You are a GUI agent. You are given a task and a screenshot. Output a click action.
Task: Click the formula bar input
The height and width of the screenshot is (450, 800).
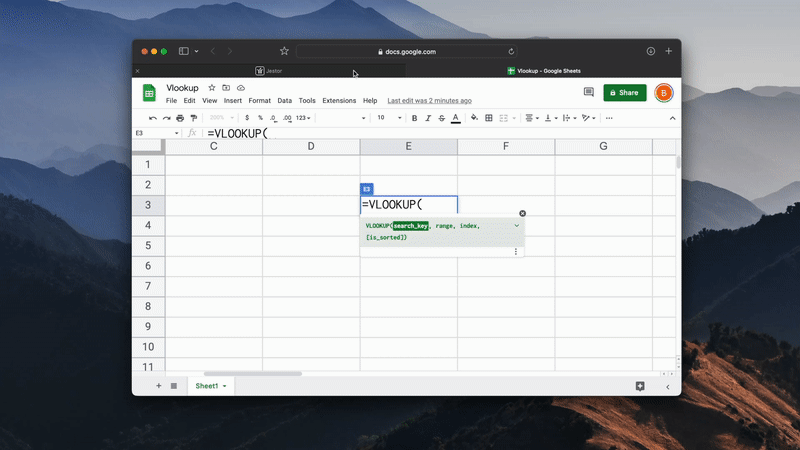441,133
